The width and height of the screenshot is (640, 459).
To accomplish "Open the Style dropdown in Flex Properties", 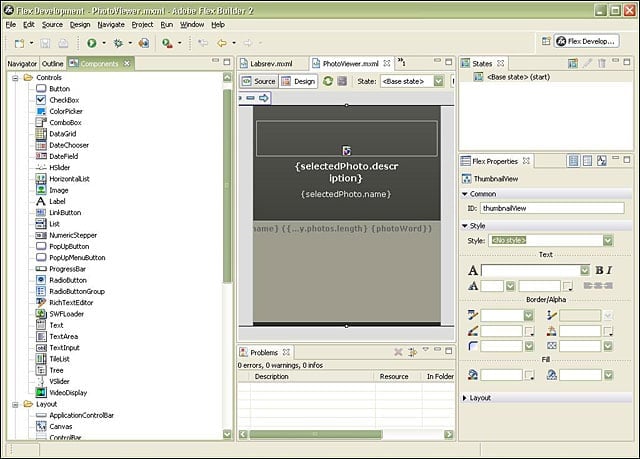I will (608, 241).
